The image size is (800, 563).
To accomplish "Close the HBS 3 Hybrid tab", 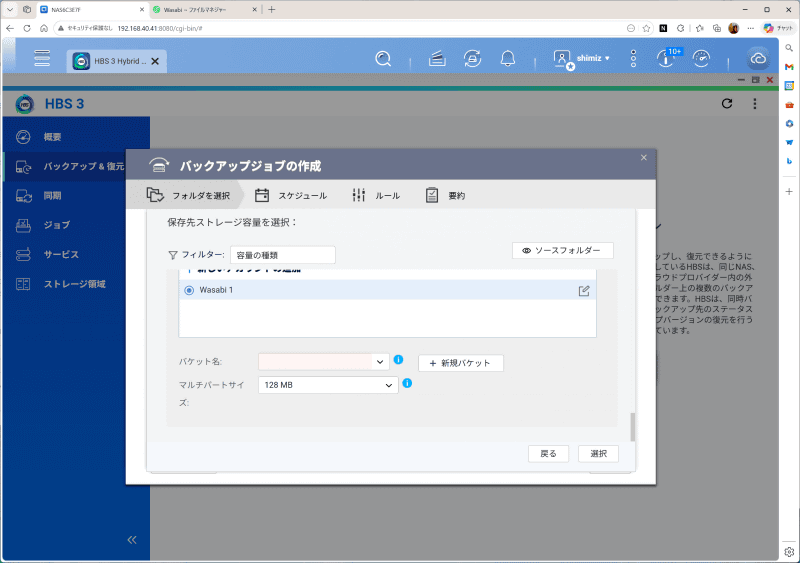I will 155,61.
